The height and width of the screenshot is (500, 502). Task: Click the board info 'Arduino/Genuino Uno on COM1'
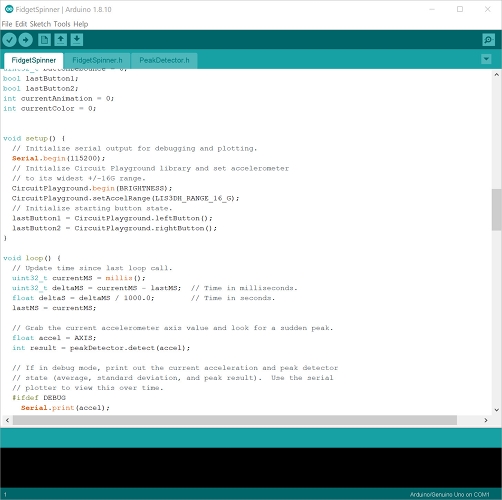point(449,494)
